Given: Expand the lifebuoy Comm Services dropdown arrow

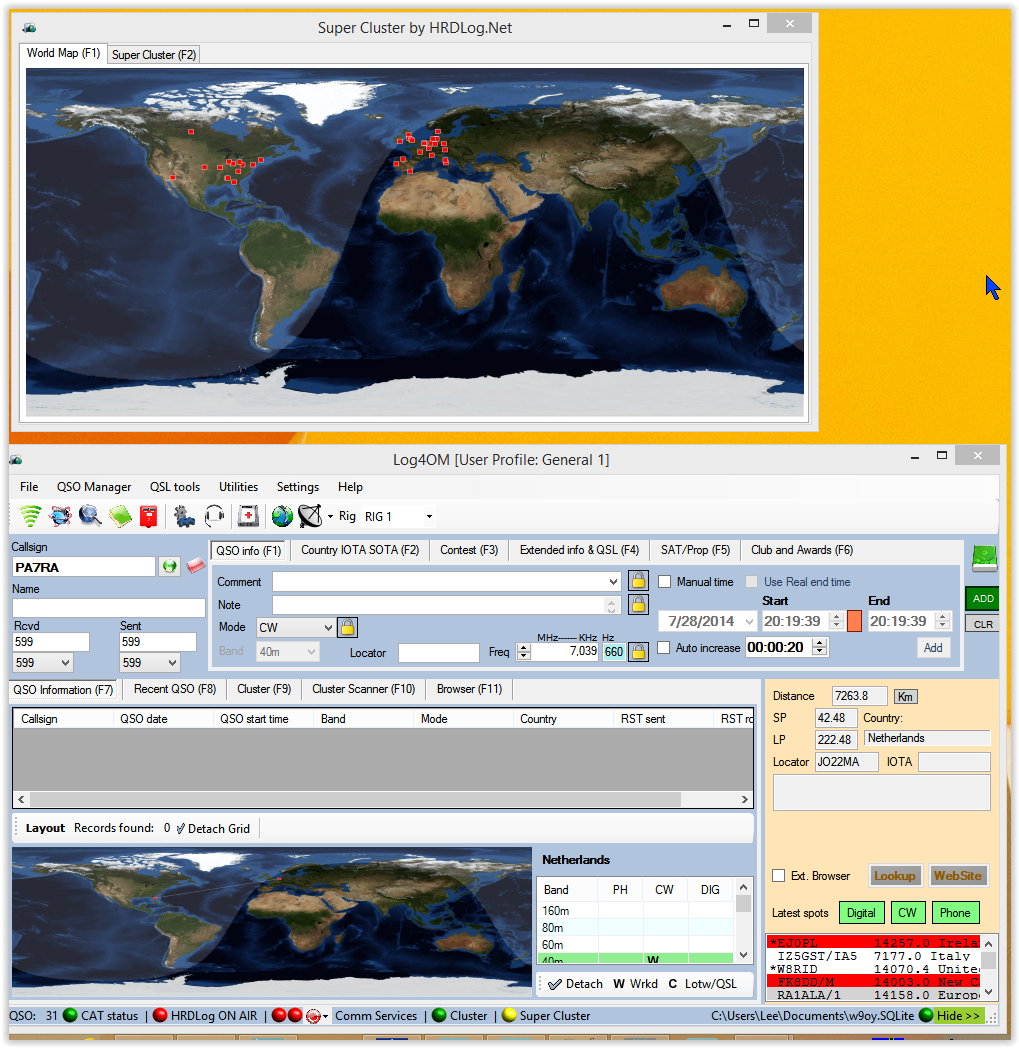Looking at the screenshot, I should click(x=325, y=1017).
